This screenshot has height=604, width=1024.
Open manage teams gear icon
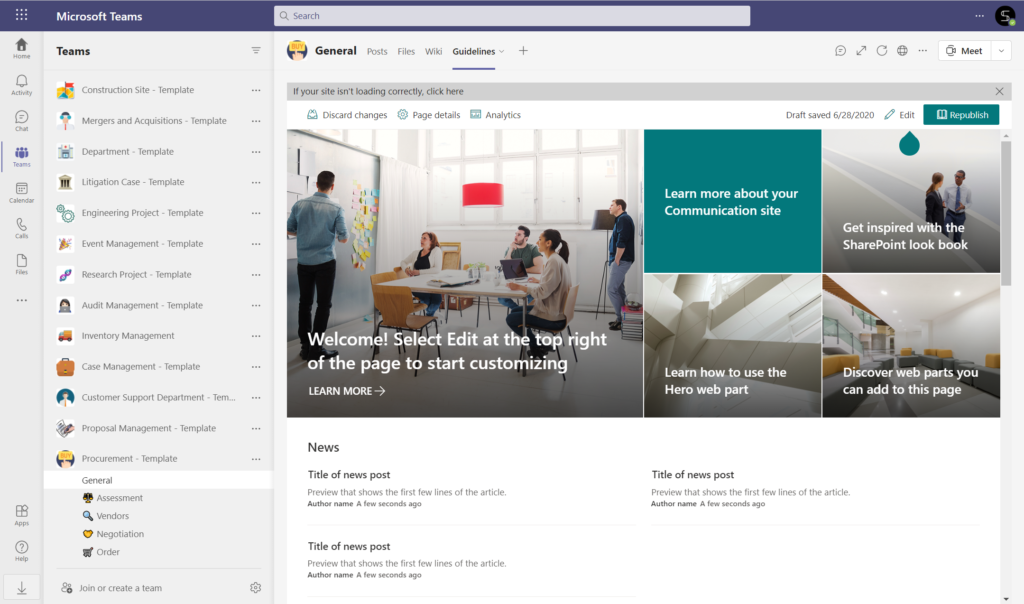[x=255, y=588]
